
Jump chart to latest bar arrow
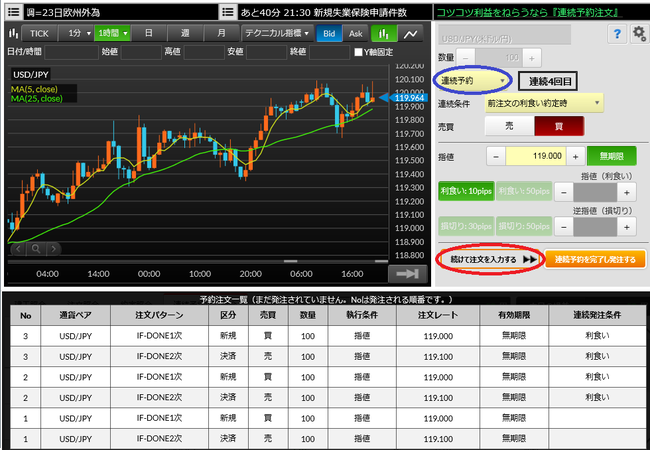click(x=407, y=273)
